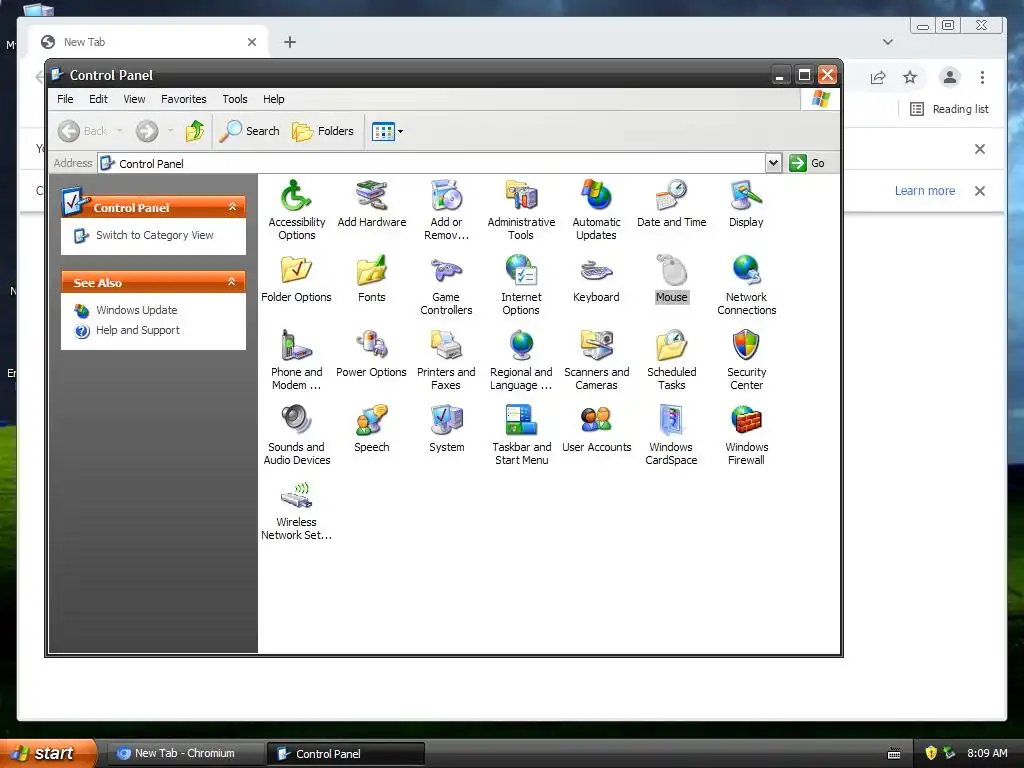Expand the Views dropdown button

[387, 131]
